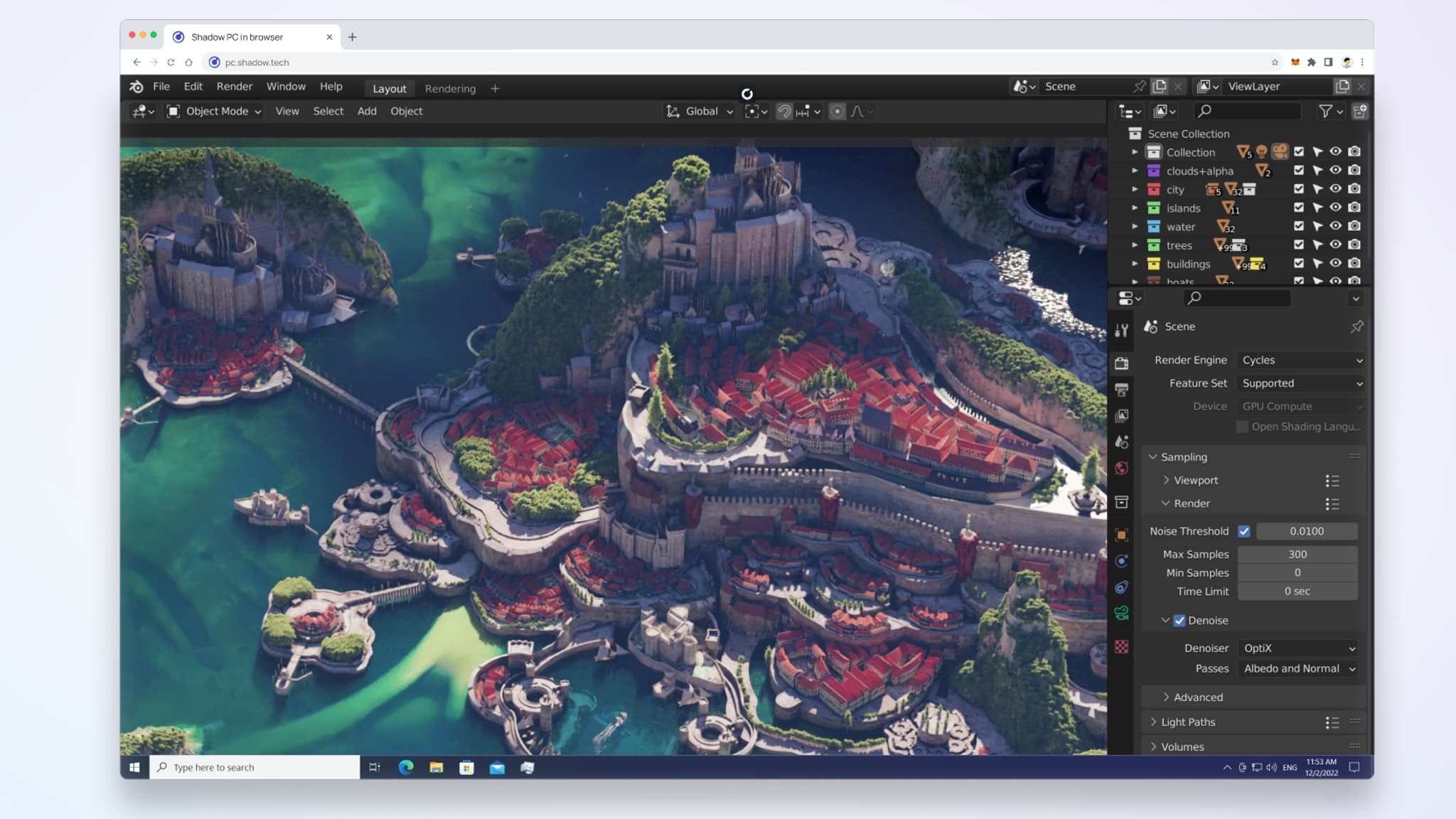The width and height of the screenshot is (1456, 819).
Task: Select the Render properties tab icon
Action: click(1122, 363)
